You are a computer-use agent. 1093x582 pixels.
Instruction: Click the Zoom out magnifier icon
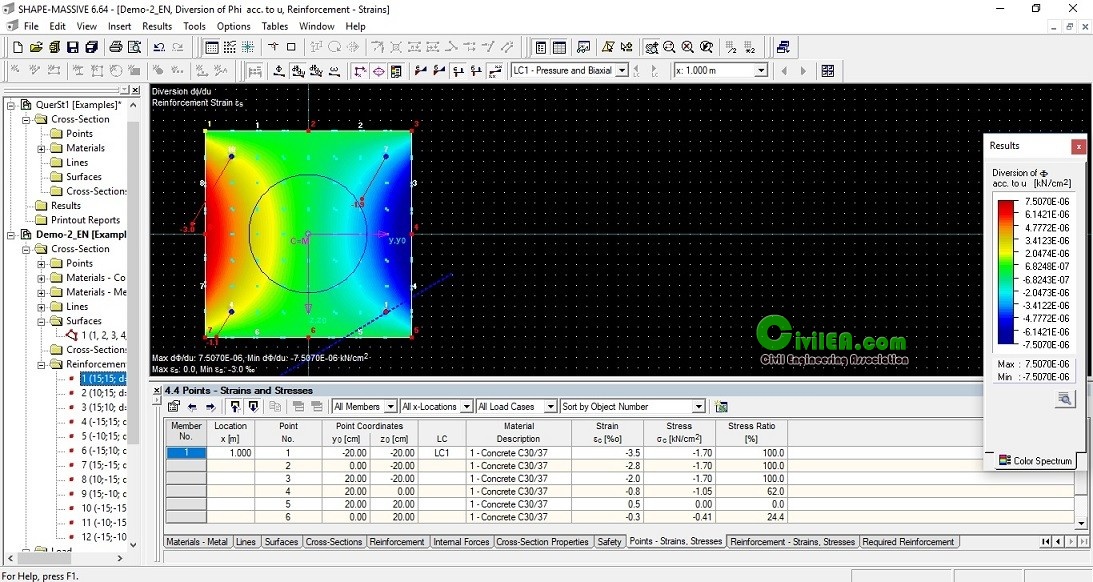click(670, 47)
